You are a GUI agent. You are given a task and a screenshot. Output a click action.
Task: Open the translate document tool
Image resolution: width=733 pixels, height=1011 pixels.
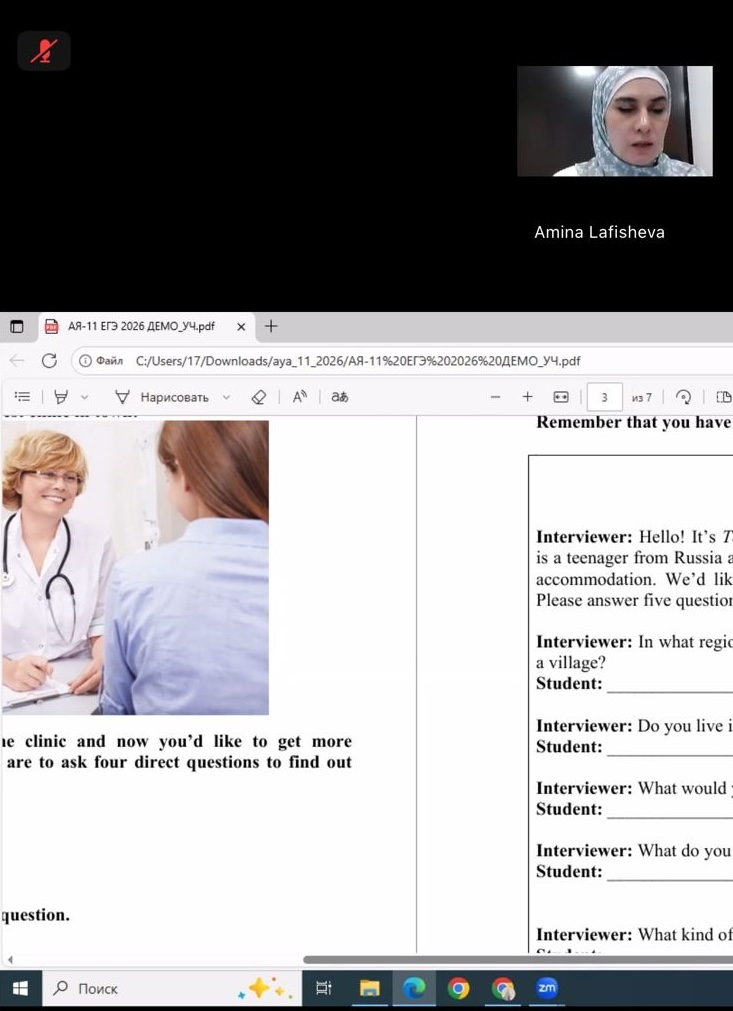(x=340, y=397)
